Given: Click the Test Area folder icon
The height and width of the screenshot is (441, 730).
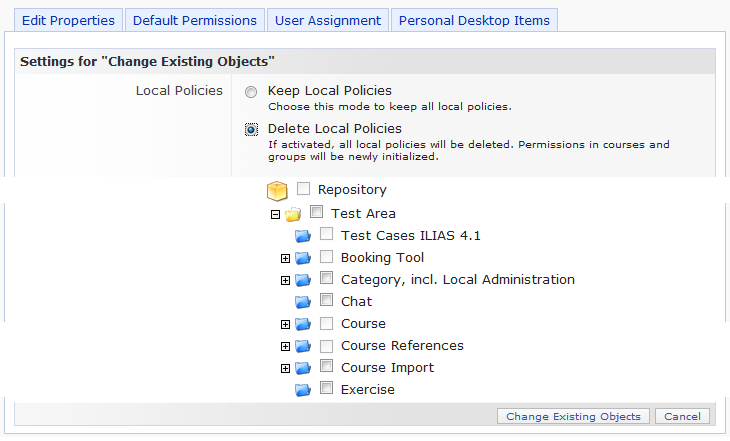Looking at the screenshot, I should [x=293, y=214].
